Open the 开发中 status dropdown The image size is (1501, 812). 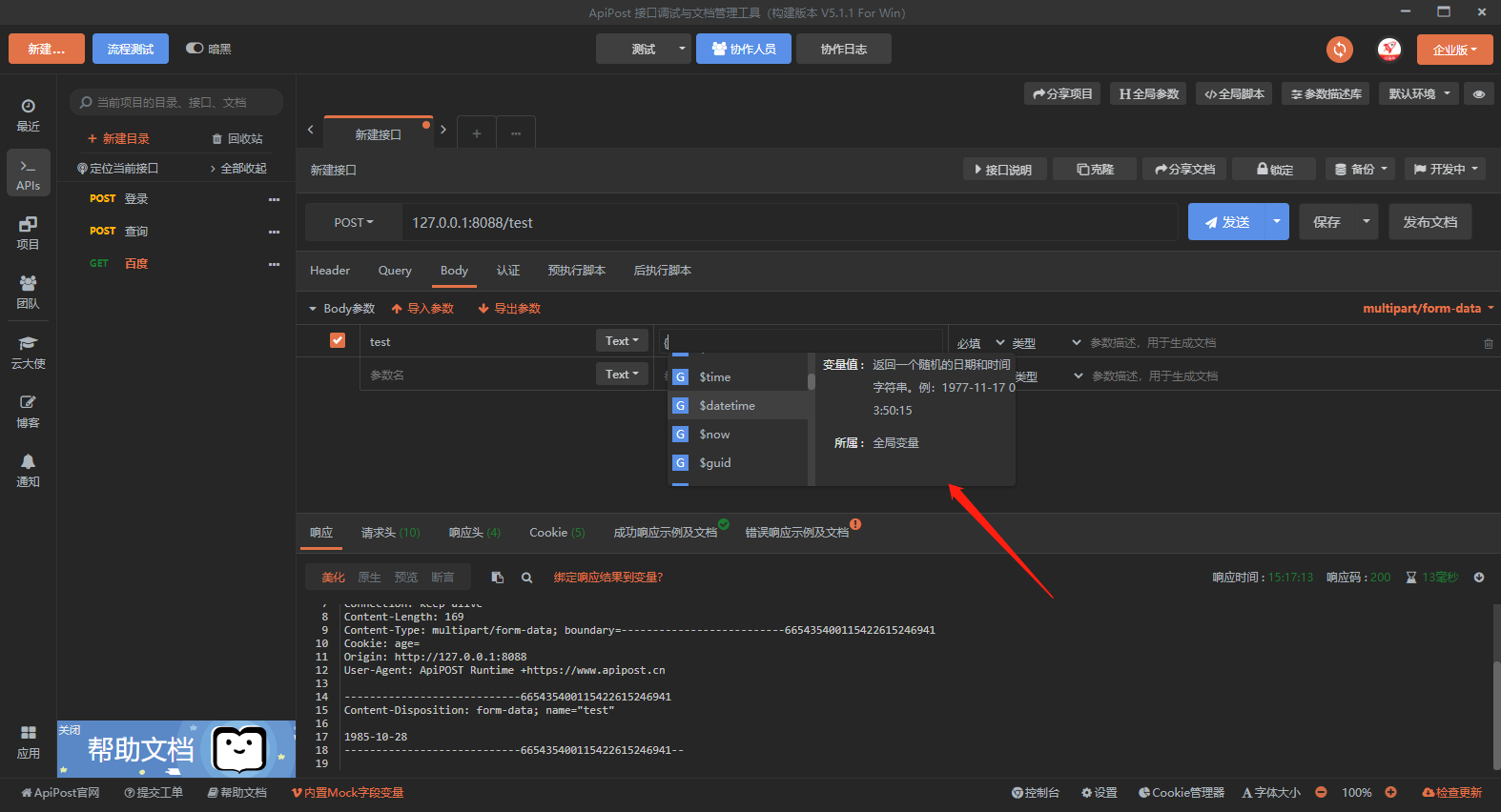click(x=1446, y=169)
